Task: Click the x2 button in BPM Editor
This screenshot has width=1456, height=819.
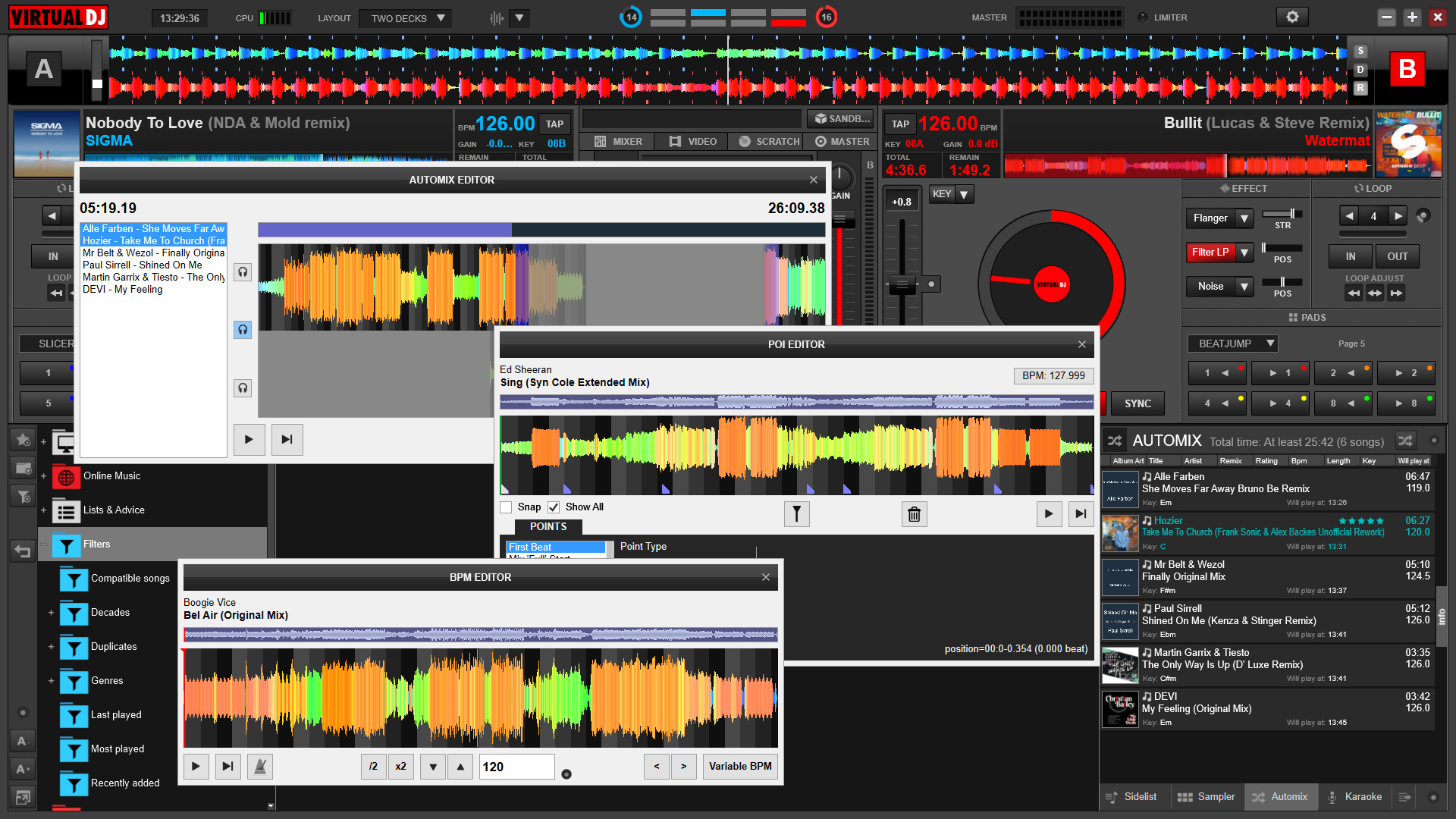Action: point(400,767)
